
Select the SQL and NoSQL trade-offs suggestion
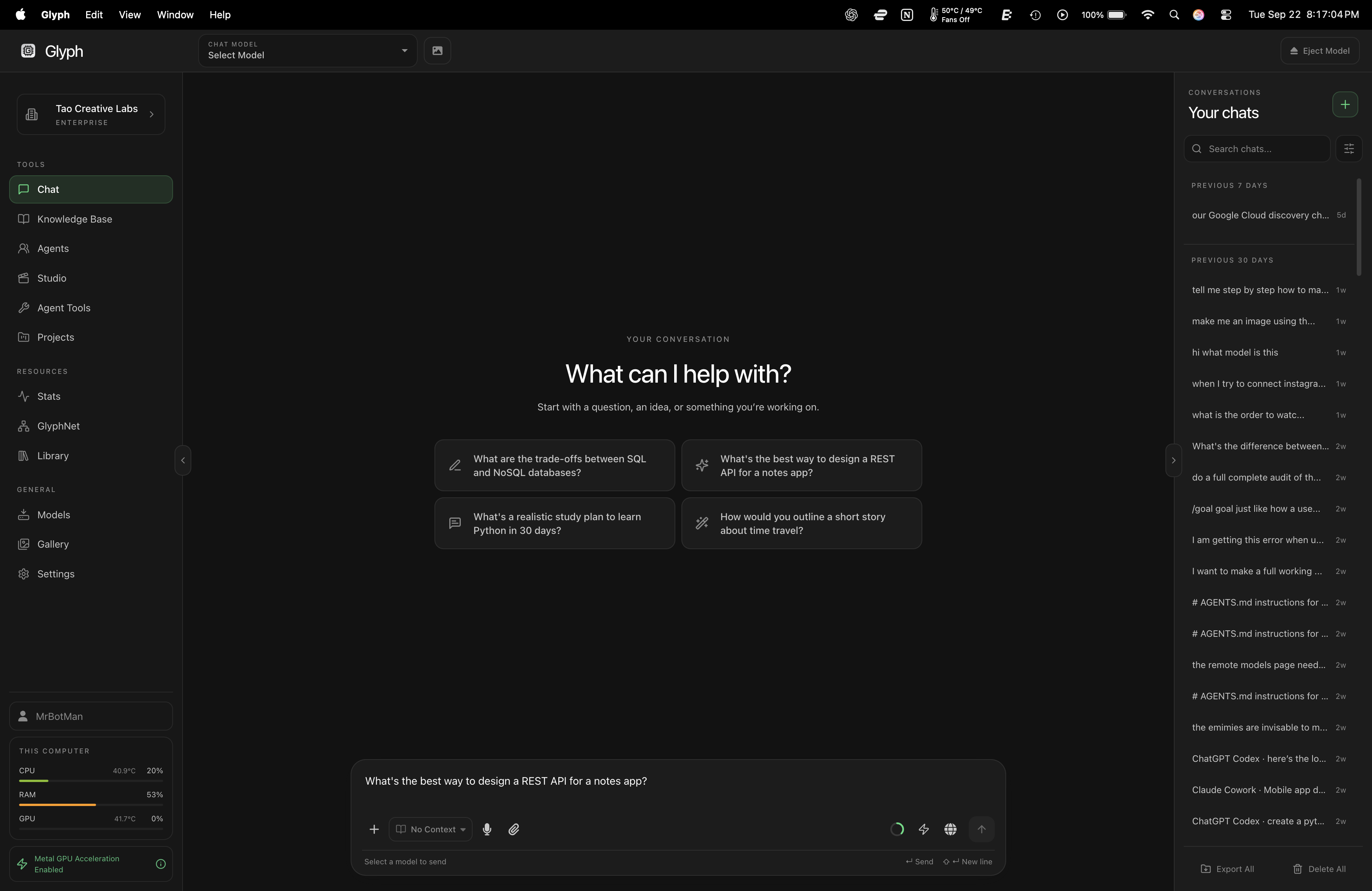(555, 466)
